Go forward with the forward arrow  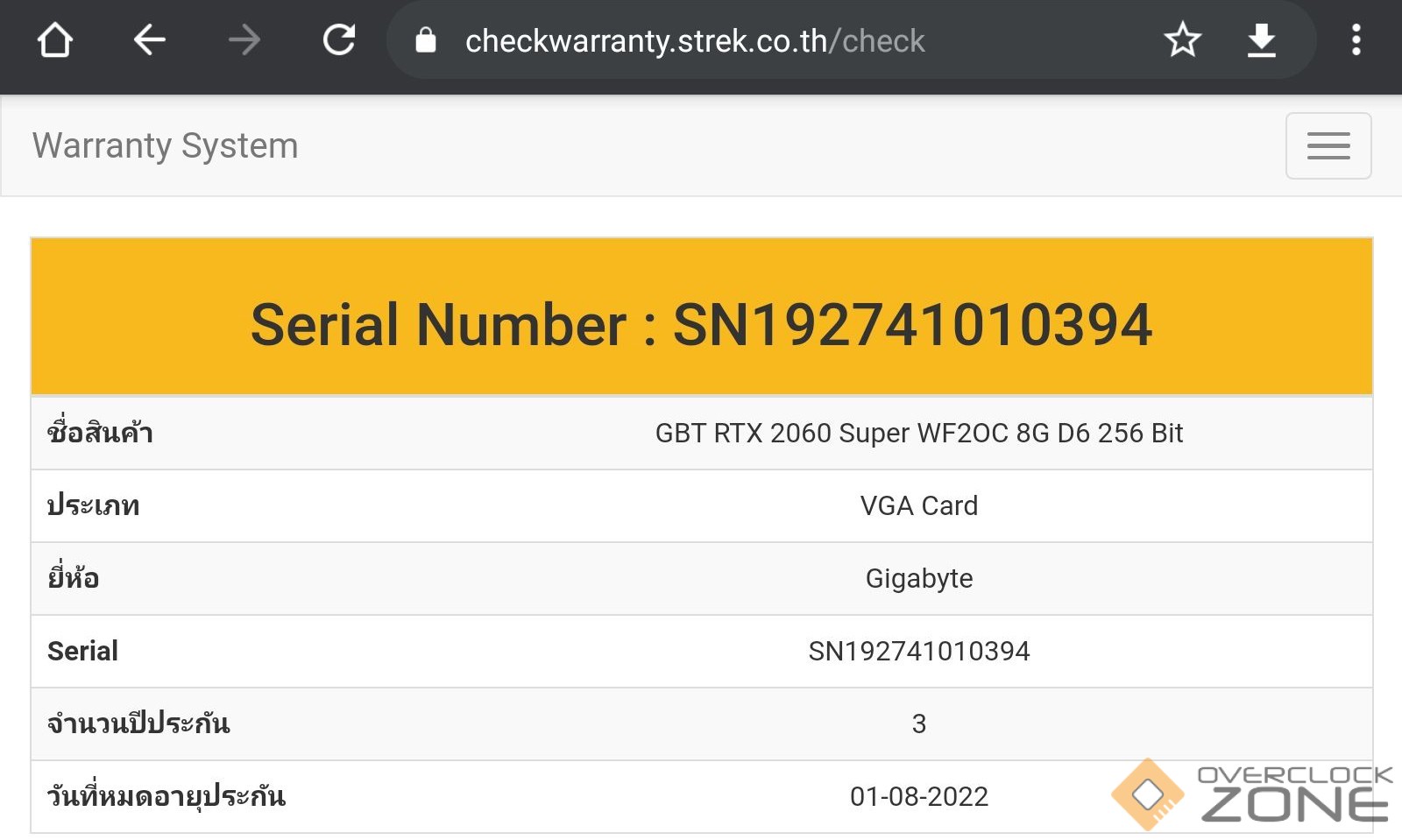coord(244,40)
